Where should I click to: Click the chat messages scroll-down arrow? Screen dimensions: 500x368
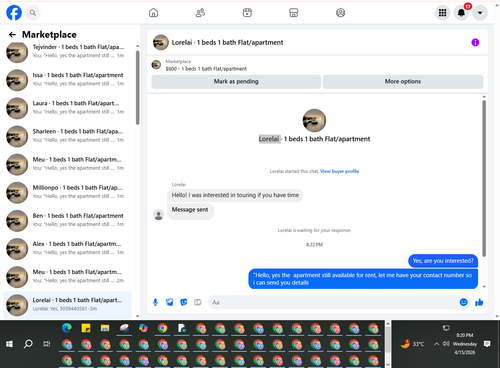coord(484,286)
